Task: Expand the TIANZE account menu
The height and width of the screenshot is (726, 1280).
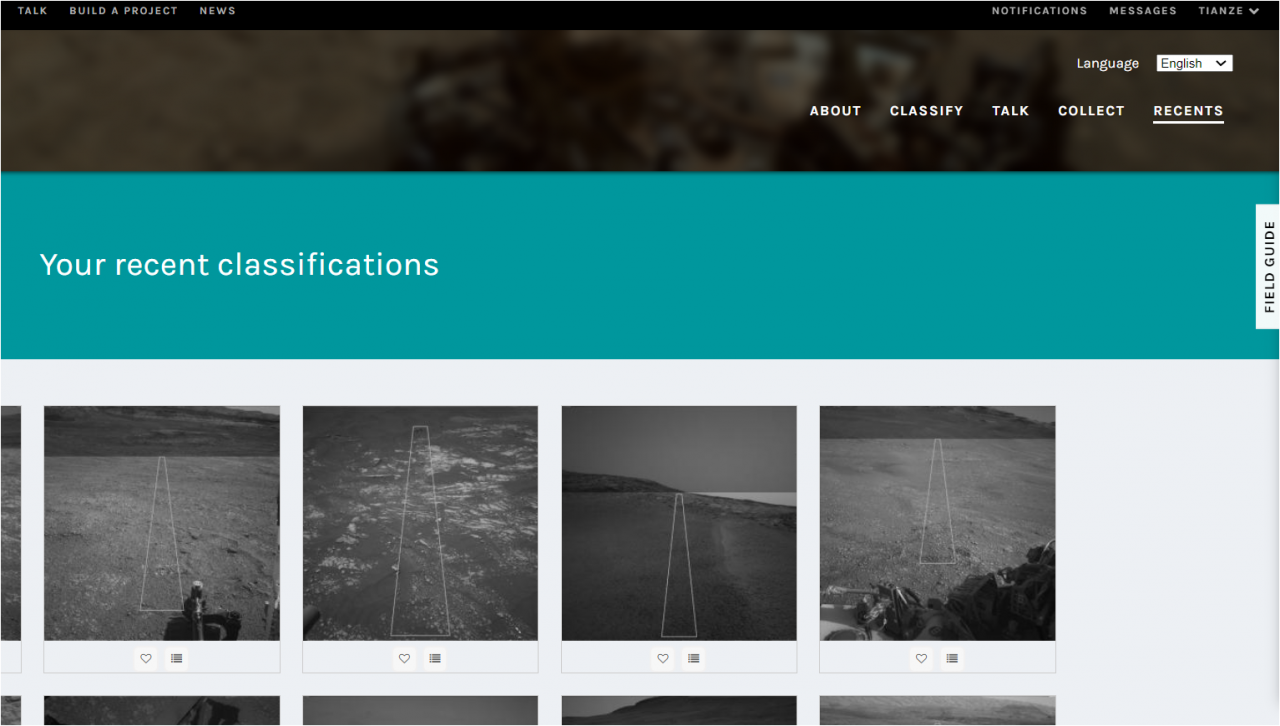Action: pyautogui.click(x=1229, y=11)
